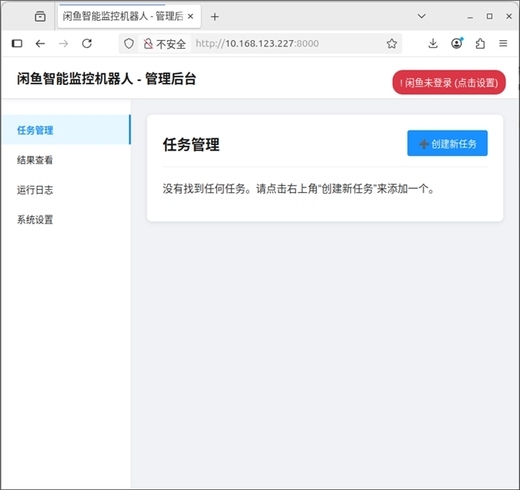The image size is (520, 490).
Task: Toggle the browser sidebar icon
Action: point(17,43)
